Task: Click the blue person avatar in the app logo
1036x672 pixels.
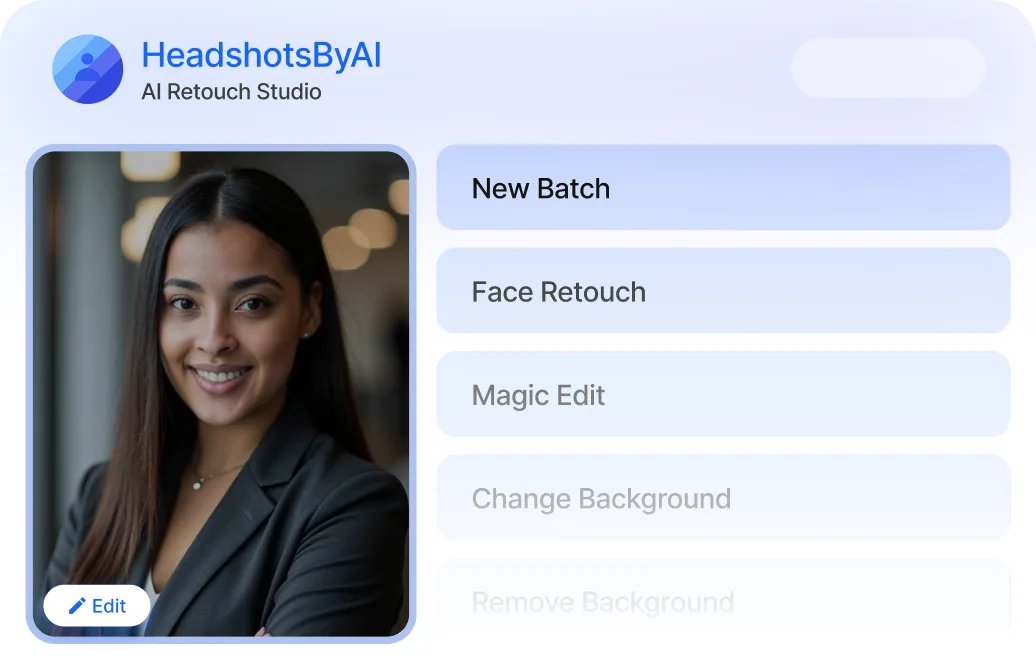Action: [88, 70]
